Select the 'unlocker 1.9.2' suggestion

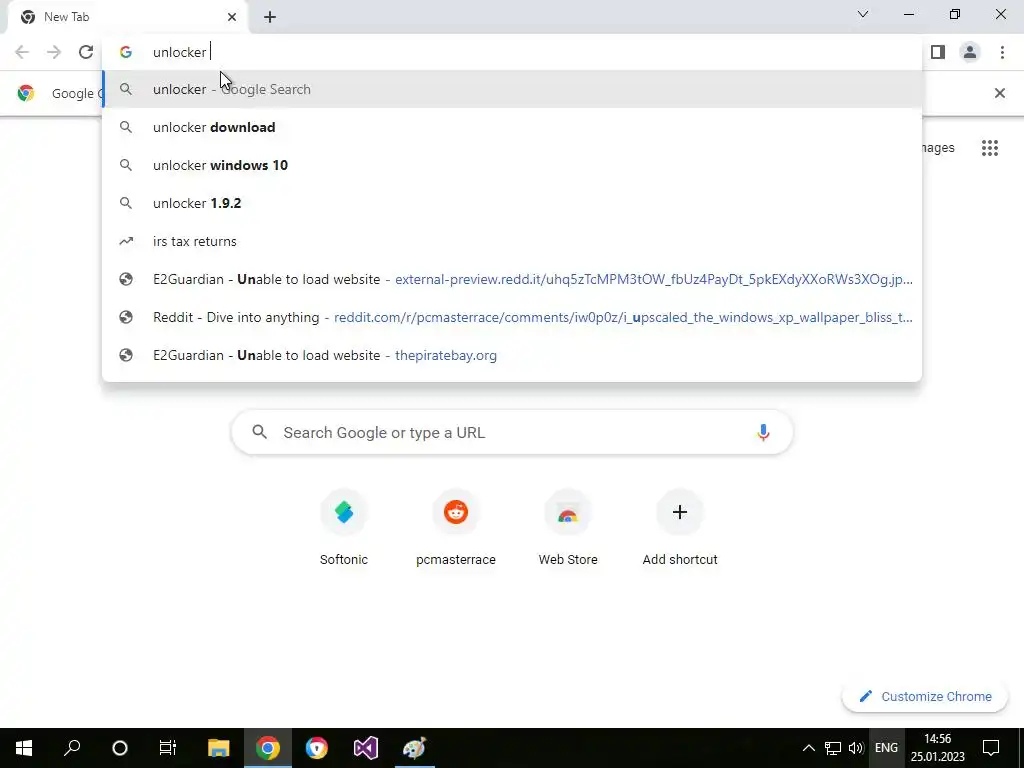click(513, 203)
